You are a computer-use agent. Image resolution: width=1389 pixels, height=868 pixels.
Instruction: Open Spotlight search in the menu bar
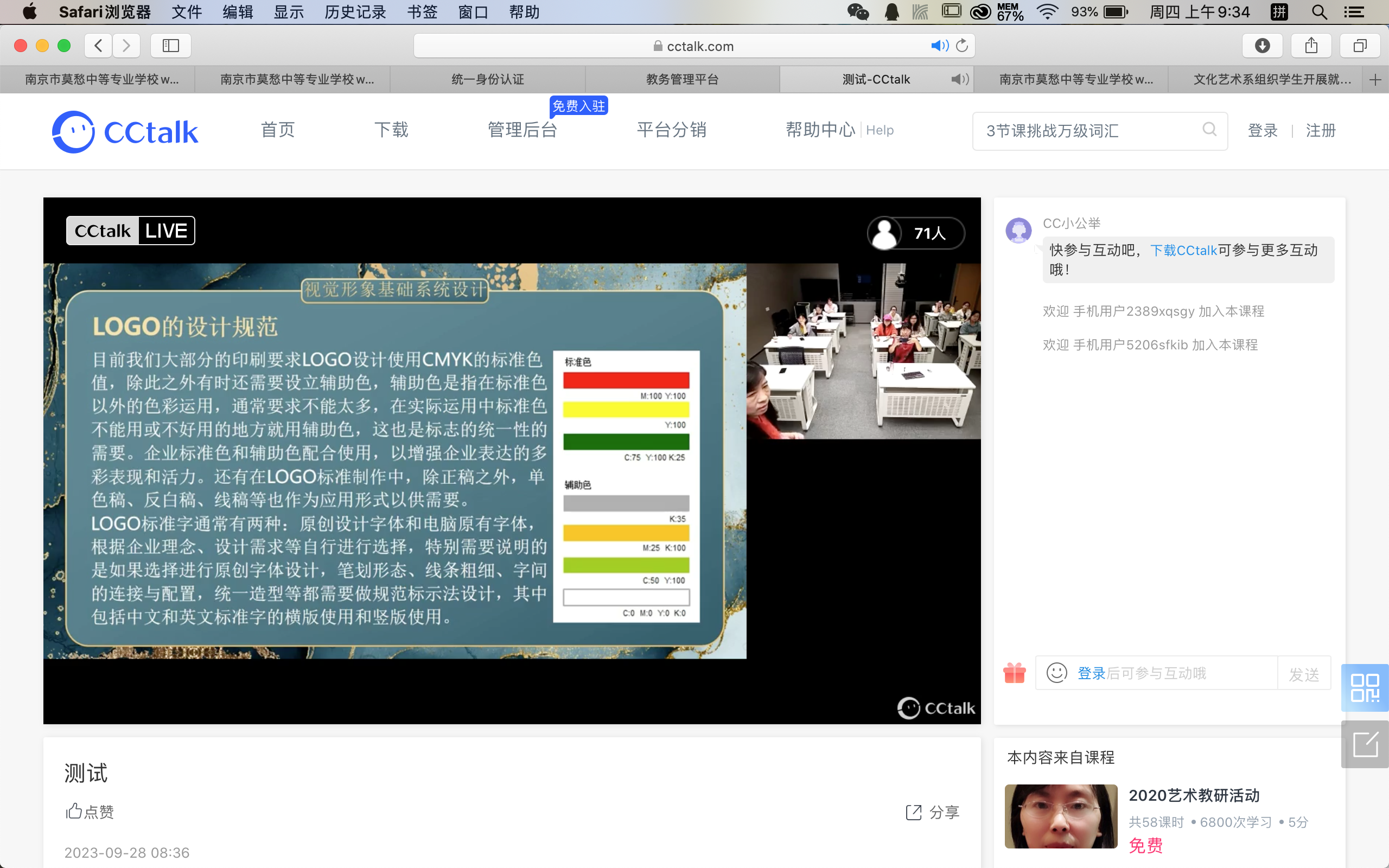(x=1320, y=12)
